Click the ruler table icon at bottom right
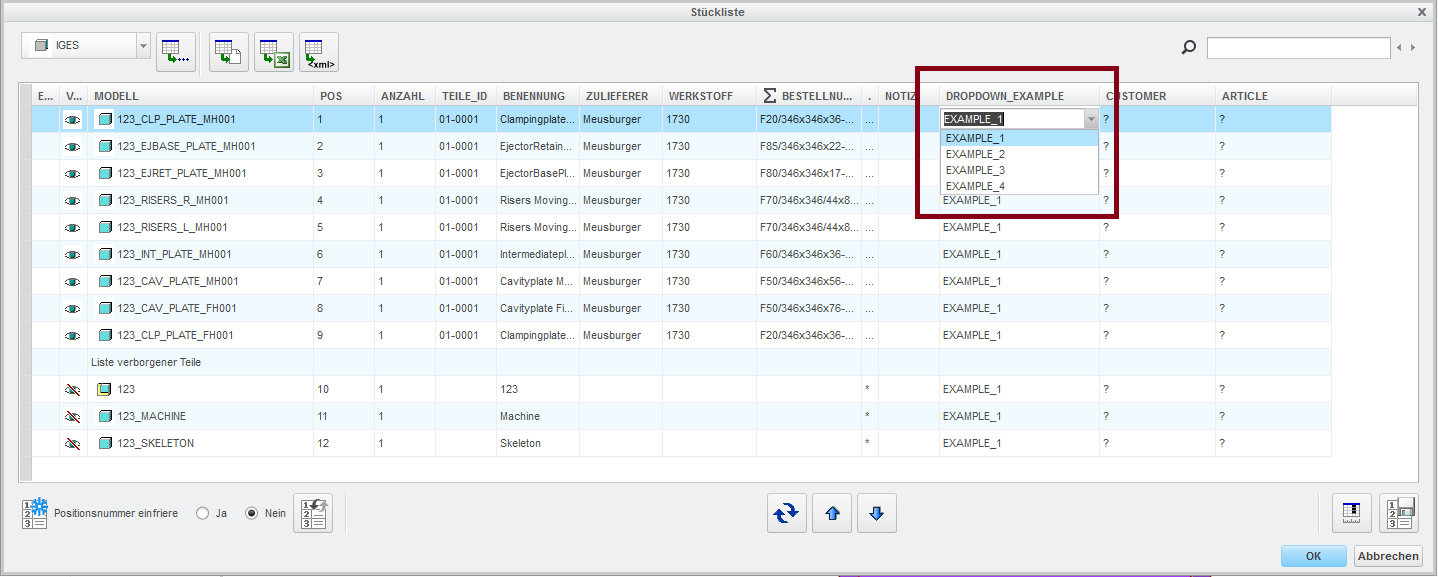This screenshot has width=1438, height=577. (1352, 513)
